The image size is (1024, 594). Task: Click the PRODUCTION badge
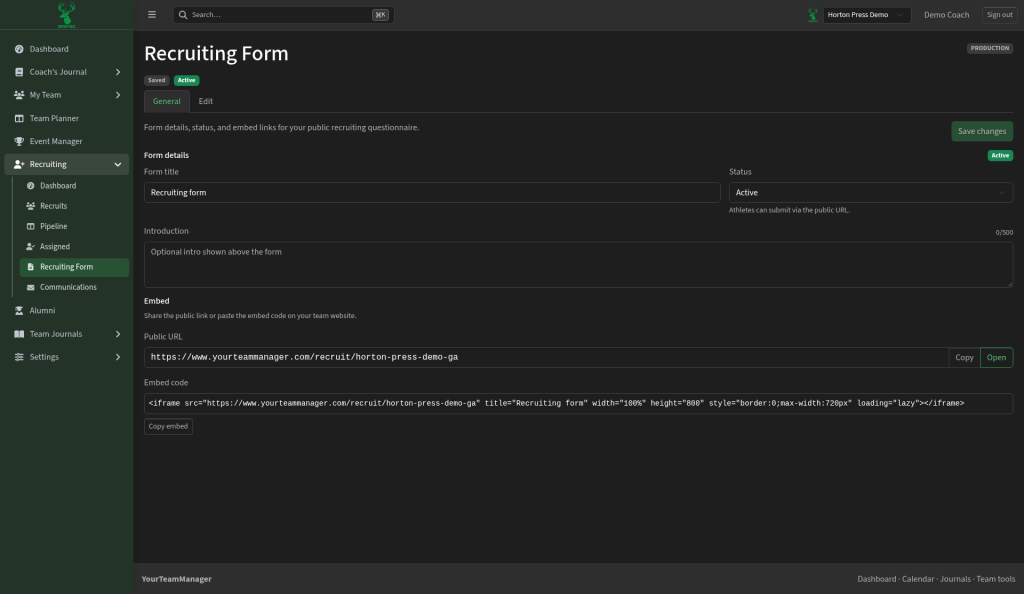989,48
